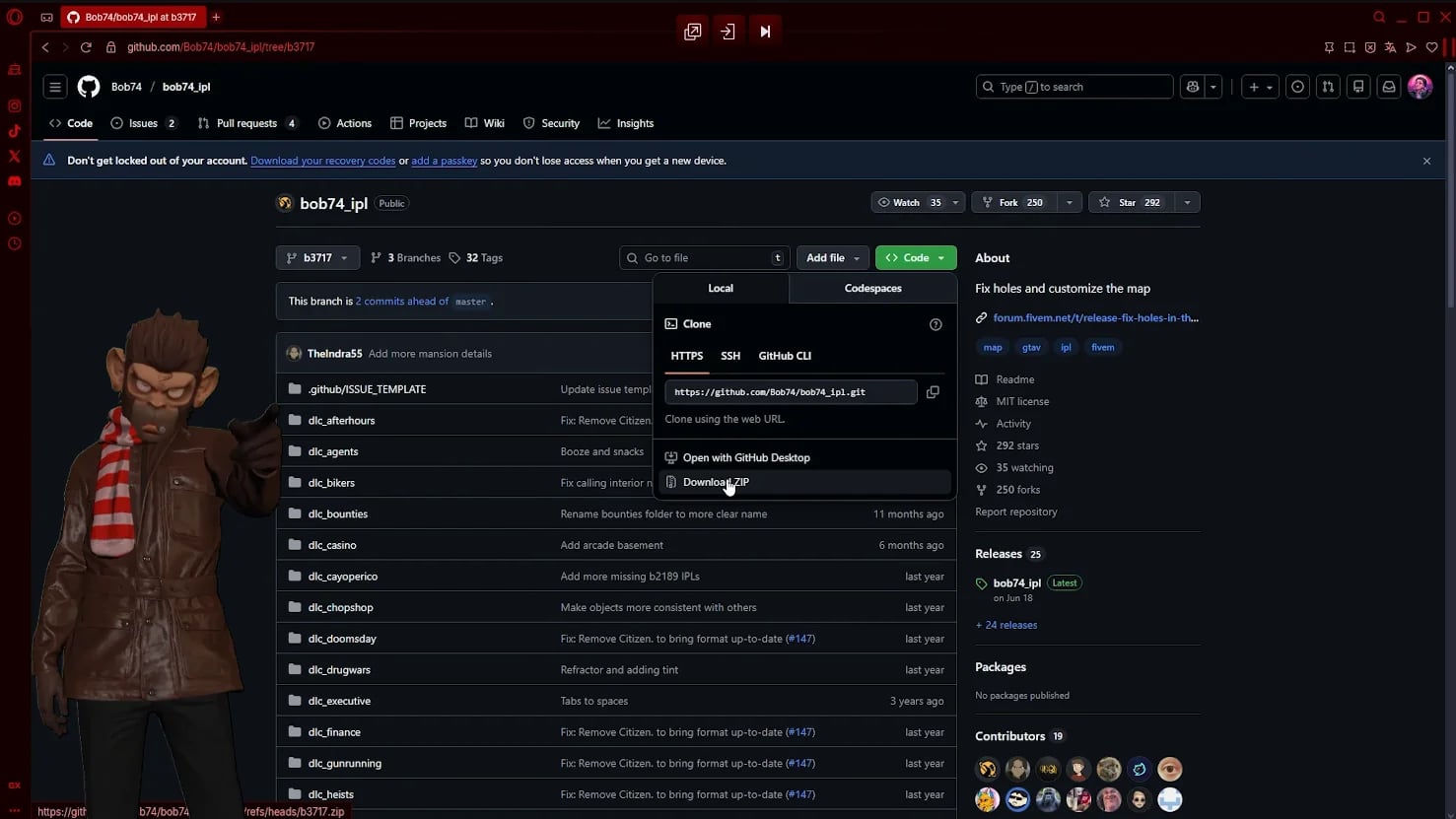This screenshot has width=1456, height=819.
Task: Switch to the Codespaces tab
Action: [872, 289]
